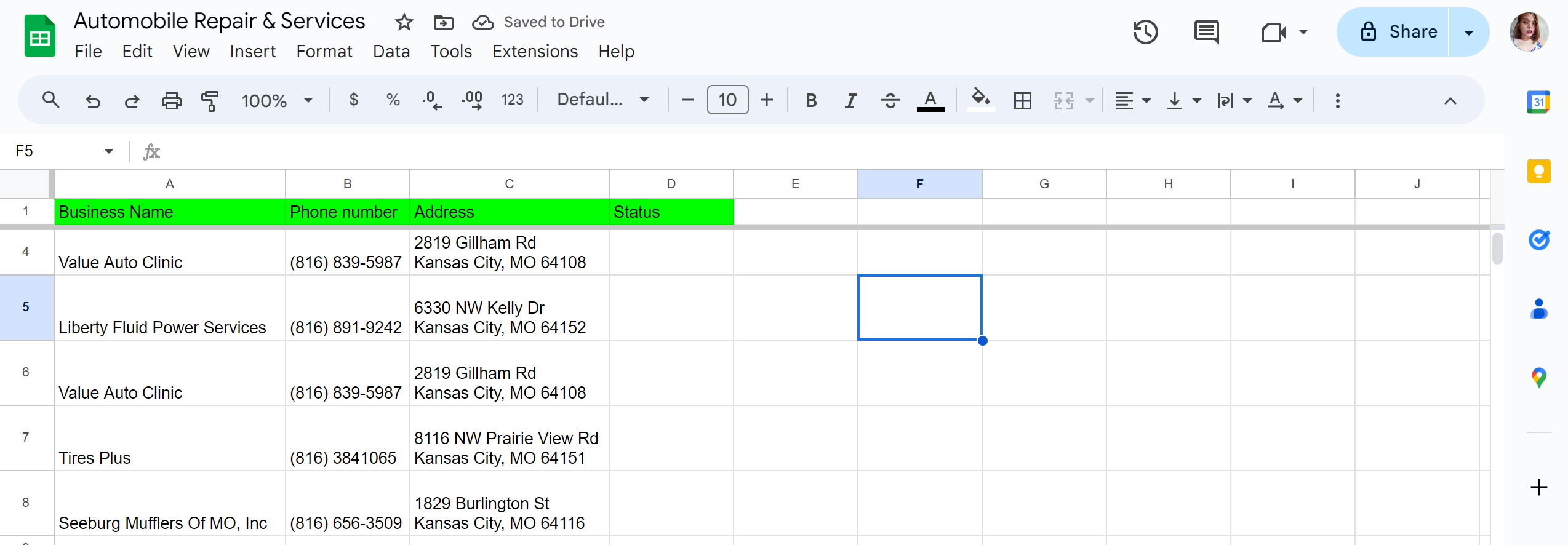This screenshot has width=1568, height=545.
Task: Open the Edit menu
Action: [x=137, y=52]
